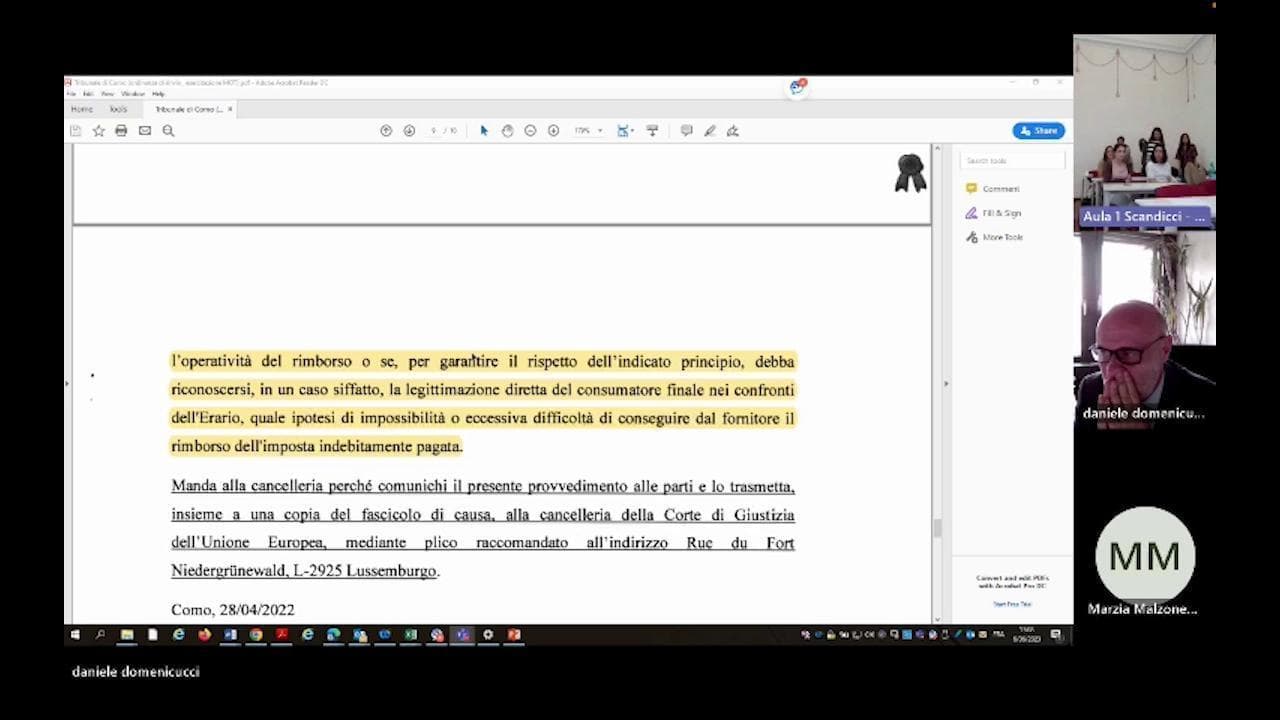This screenshot has height=720, width=1280.
Task: Open Windows taskbar search
Action: [100, 634]
